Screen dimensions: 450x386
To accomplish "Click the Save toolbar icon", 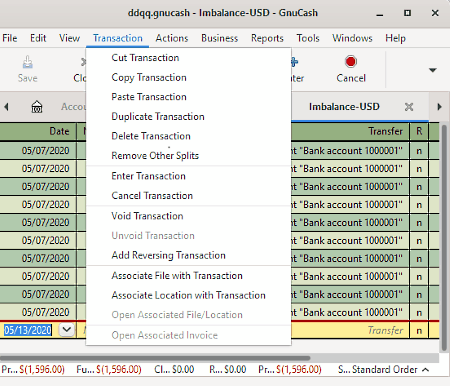I will tap(27, 62).
